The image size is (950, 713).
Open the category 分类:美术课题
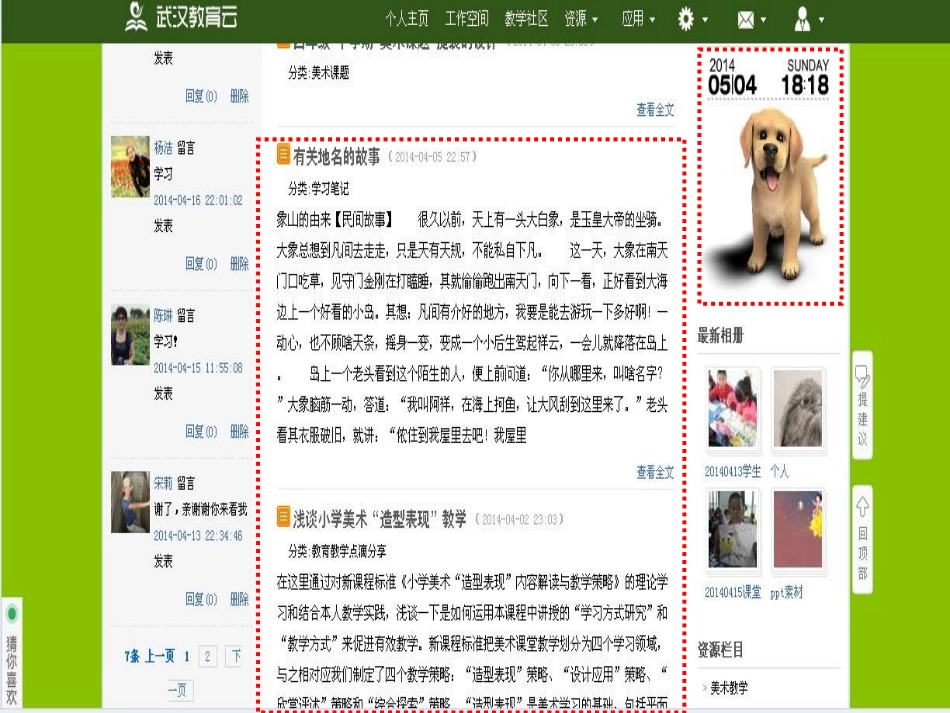(319, 73)
